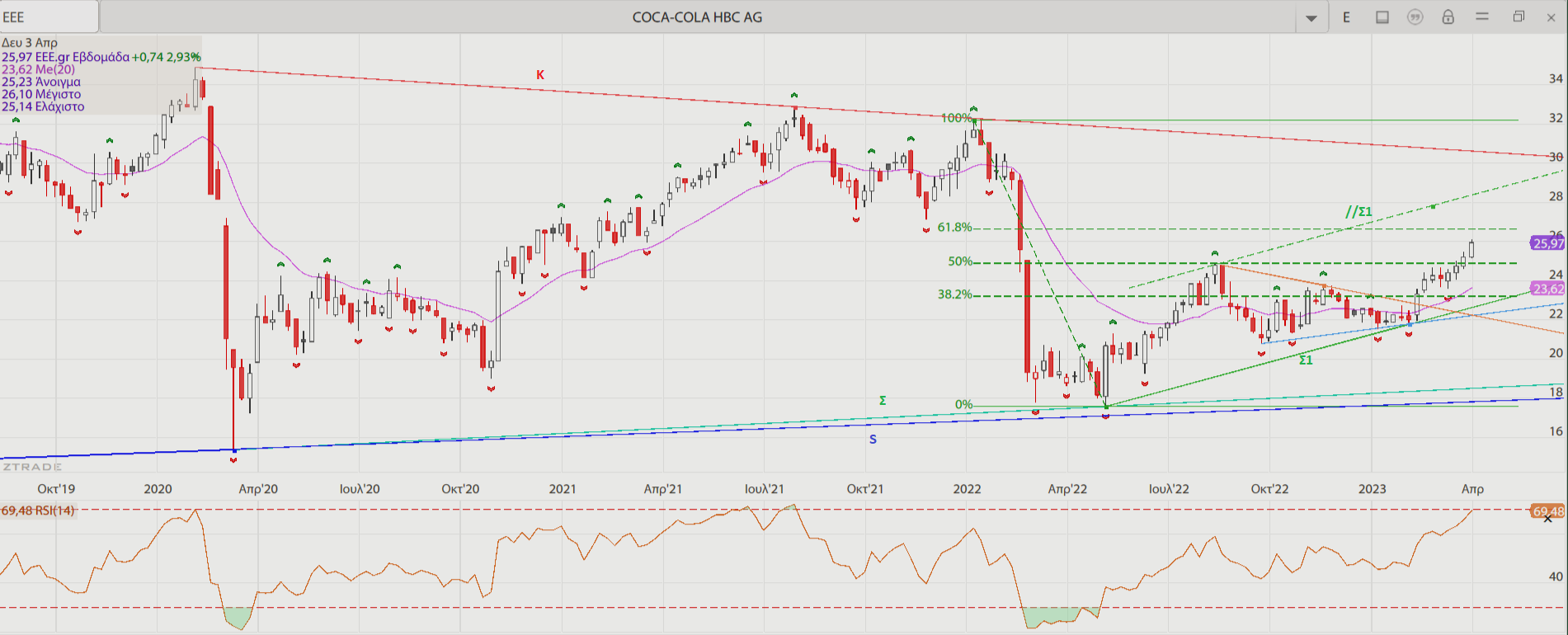Screen dimensions: 1568x635
Task: Click the '25,14 Ελάχιστο' low value
Action: [43, 106]
